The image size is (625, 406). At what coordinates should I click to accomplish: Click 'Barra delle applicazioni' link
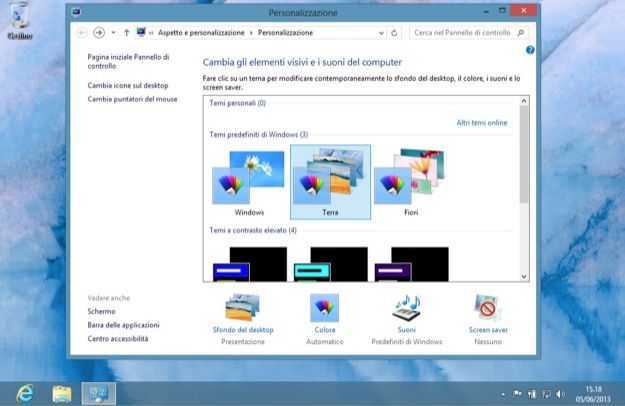(x=124, y=325)
